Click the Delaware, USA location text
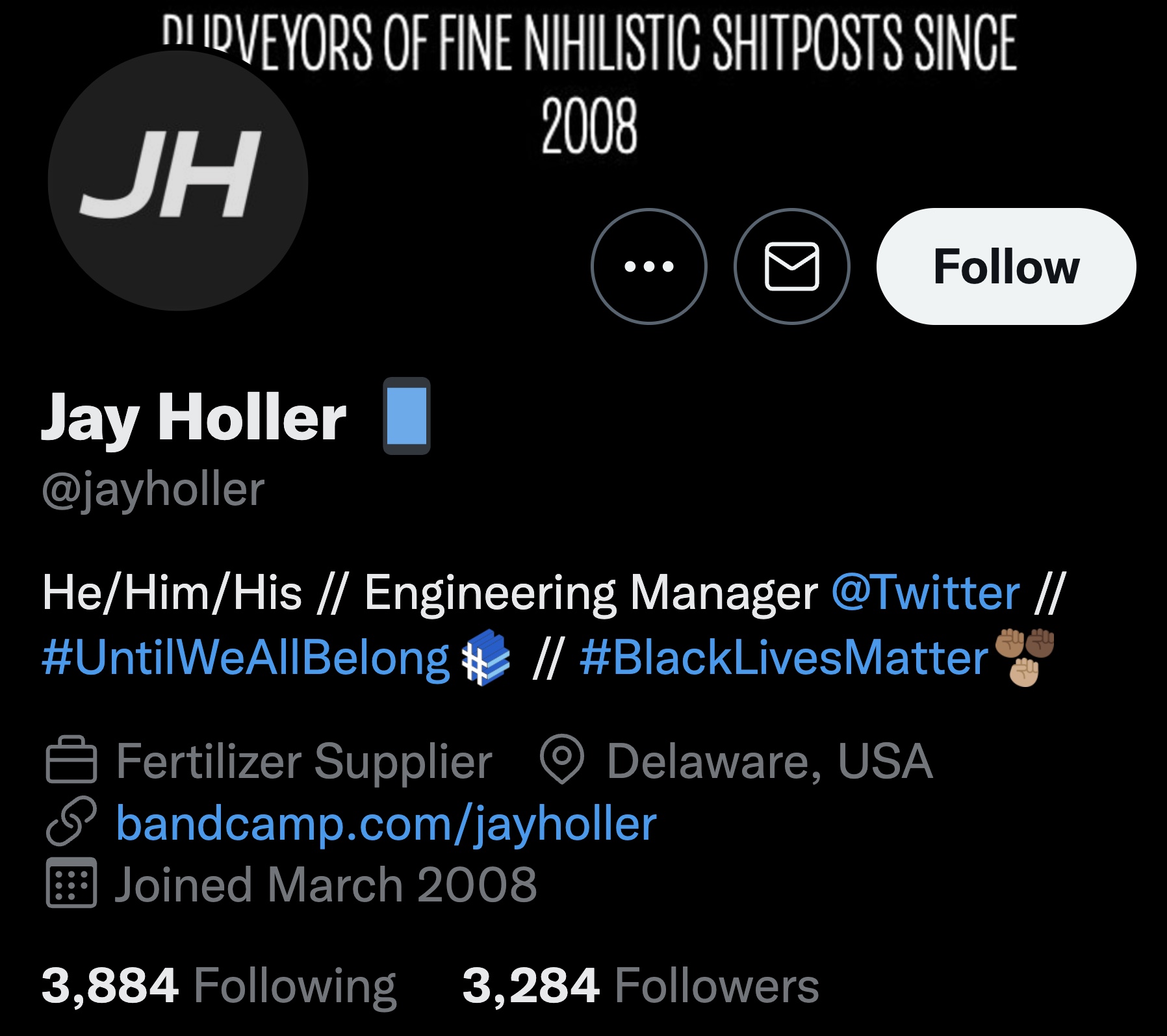Viewport: 1167px width, 1036px height. click(x=769, y=760)
